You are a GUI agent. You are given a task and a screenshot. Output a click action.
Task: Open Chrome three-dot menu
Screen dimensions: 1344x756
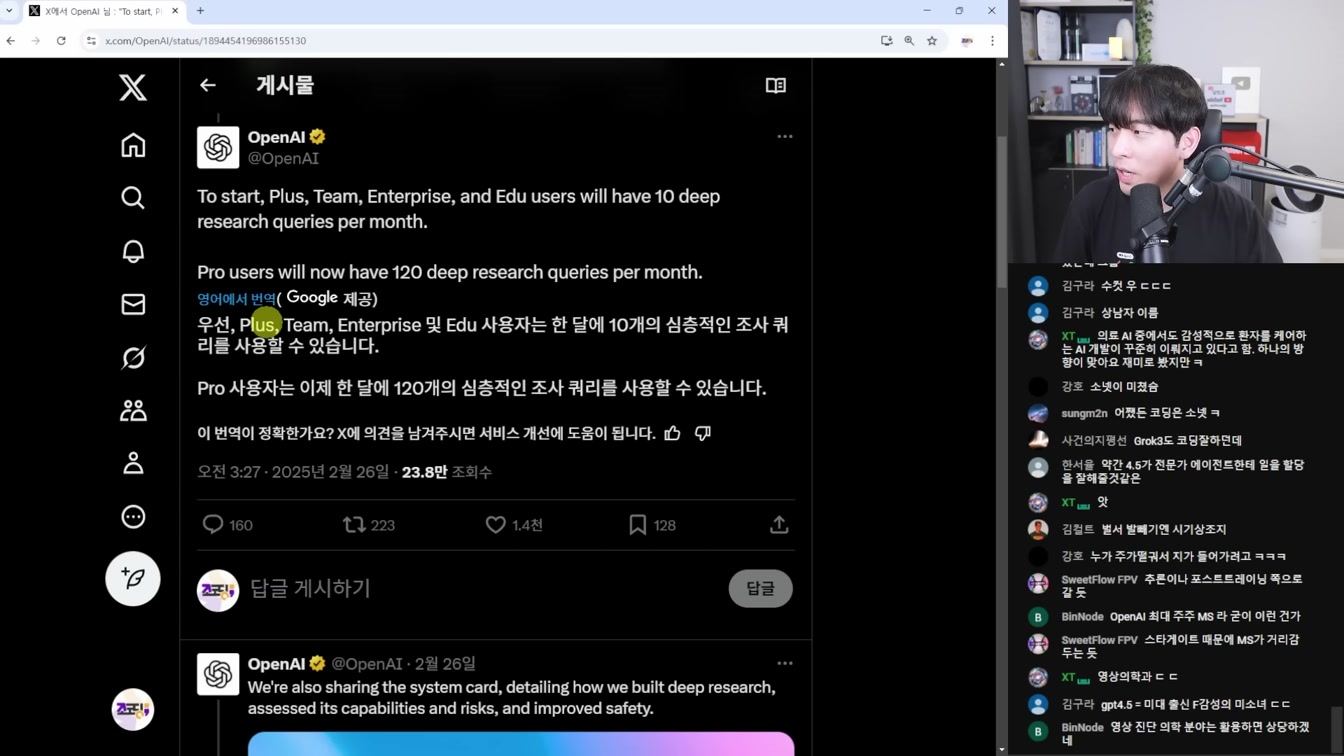992,41
